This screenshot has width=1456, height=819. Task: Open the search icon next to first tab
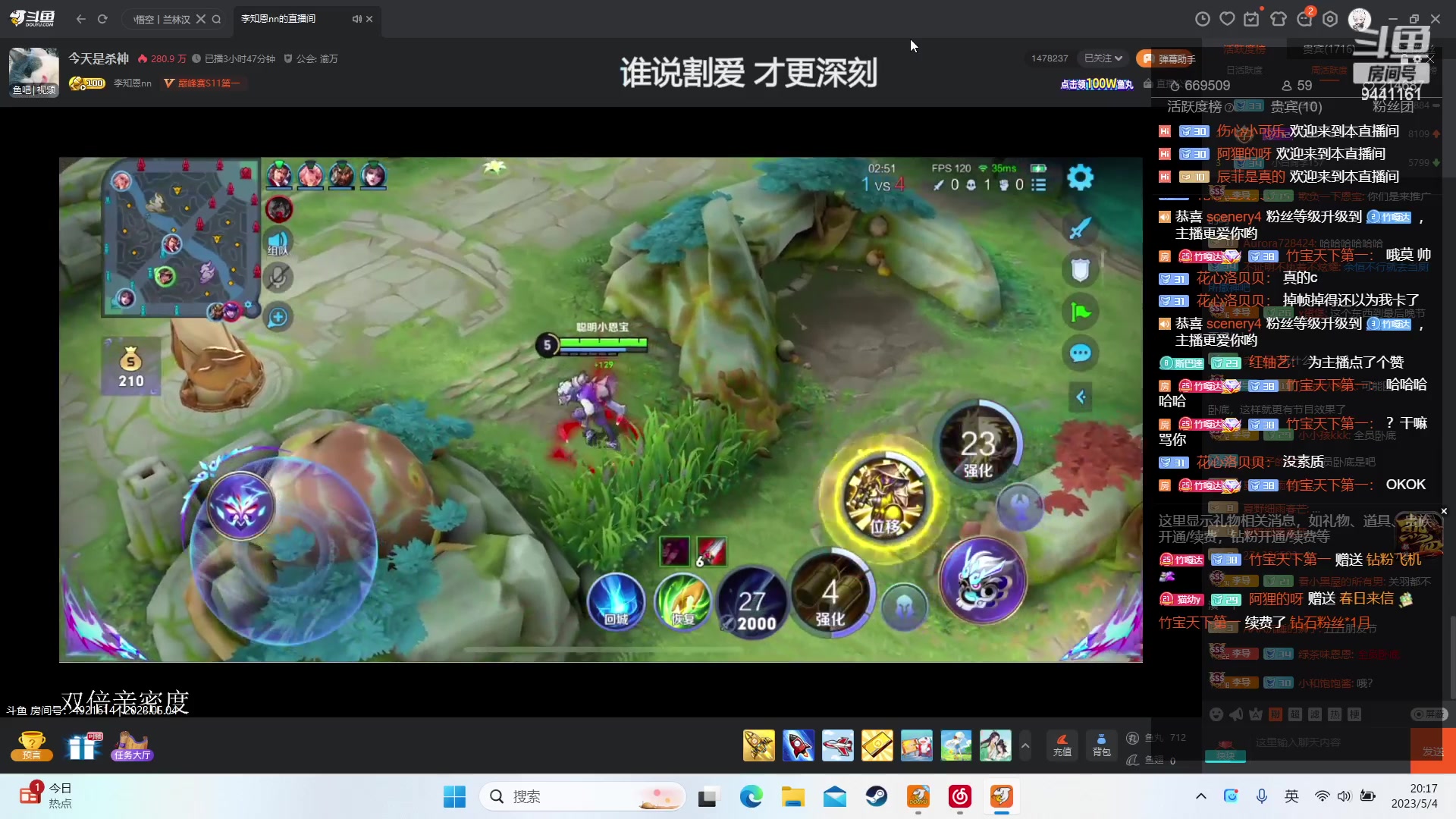click(x=216, y=19)
